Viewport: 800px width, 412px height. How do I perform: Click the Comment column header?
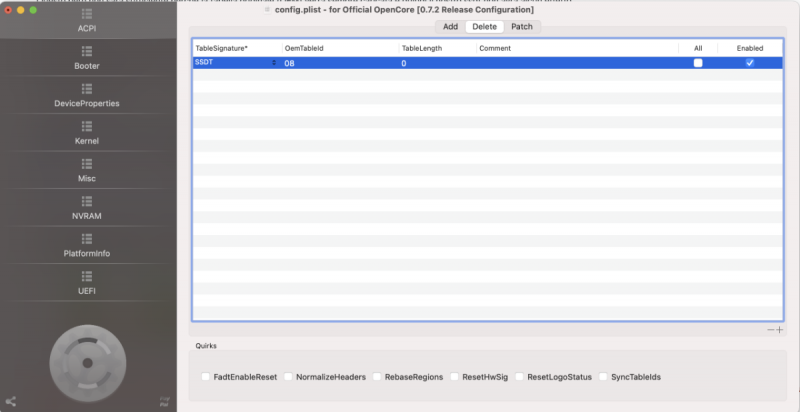click(578, 48)
